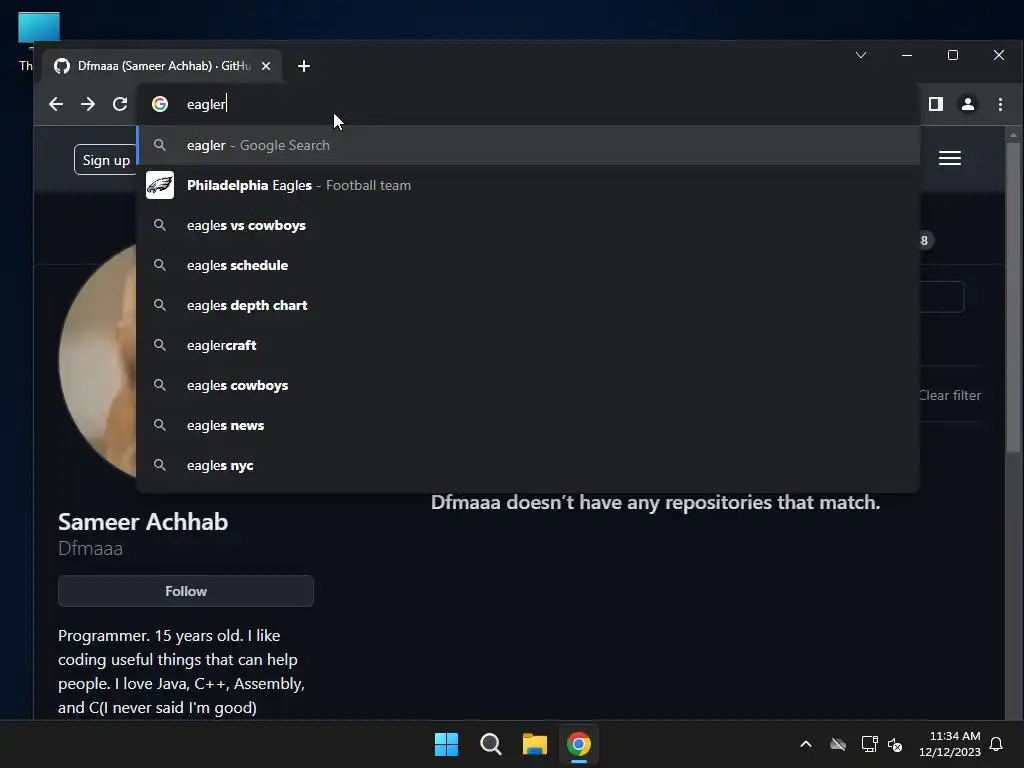Pick 'eagles vs cowboys' suggestion
Viewport: 1024px width, 768px height.
[528, 225]
